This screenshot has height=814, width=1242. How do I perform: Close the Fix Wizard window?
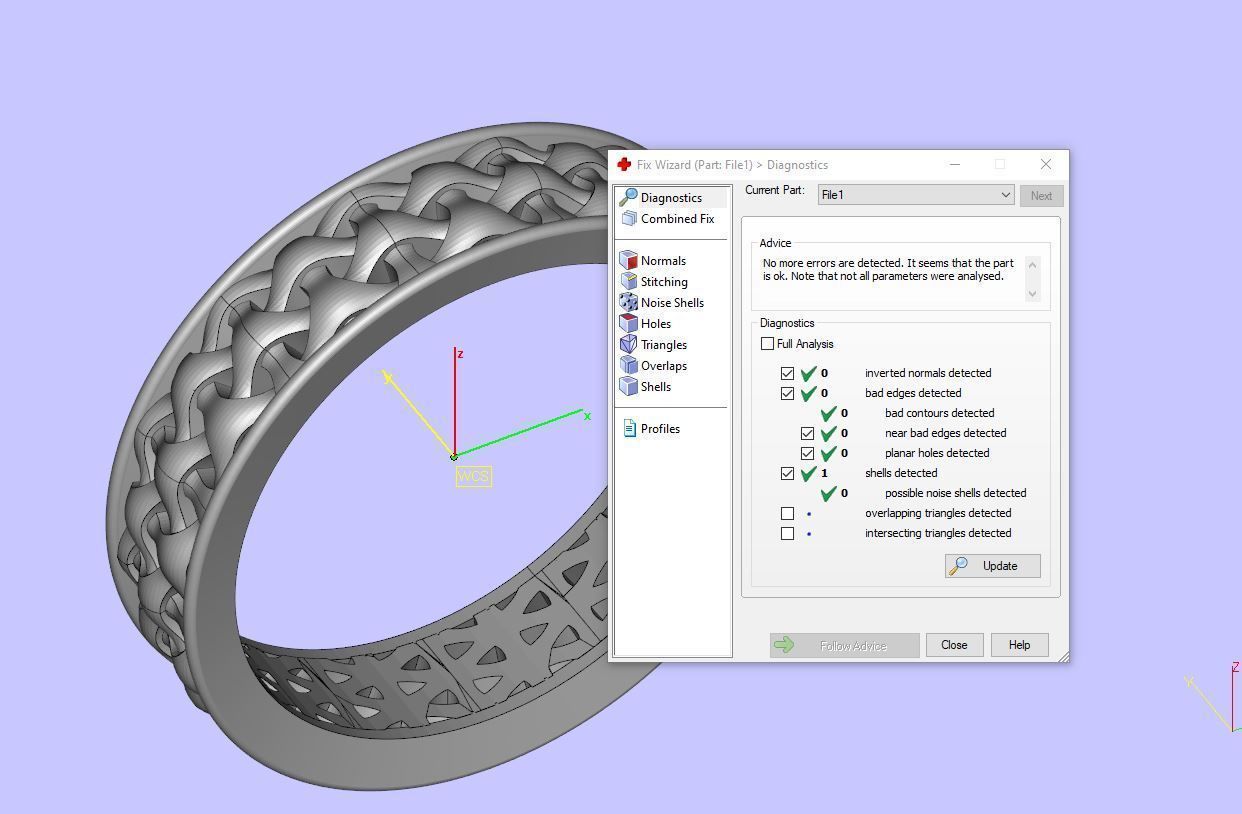[x=1046, y=164]
